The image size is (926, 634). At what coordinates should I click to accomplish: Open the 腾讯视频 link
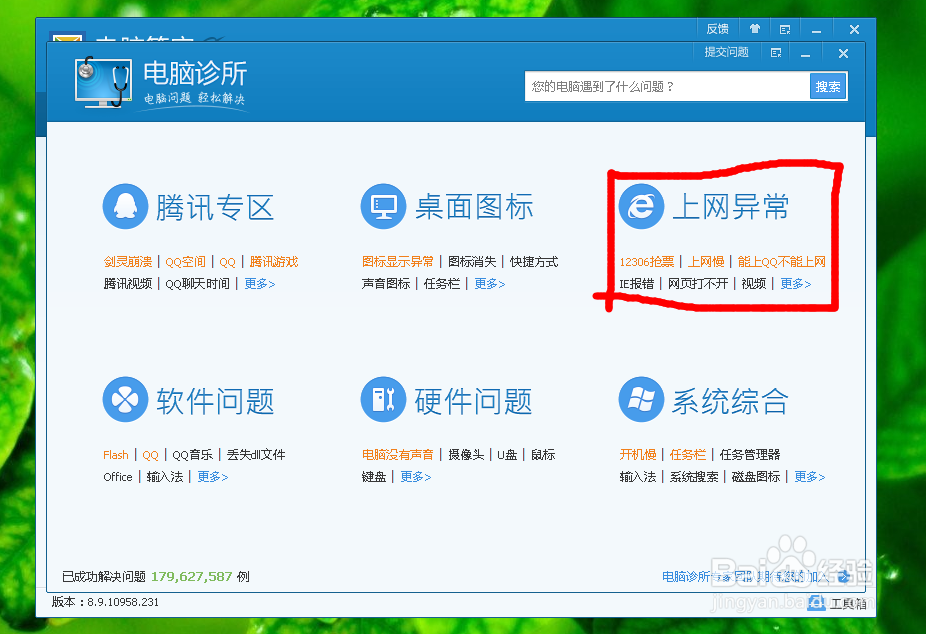pos(128,284)
